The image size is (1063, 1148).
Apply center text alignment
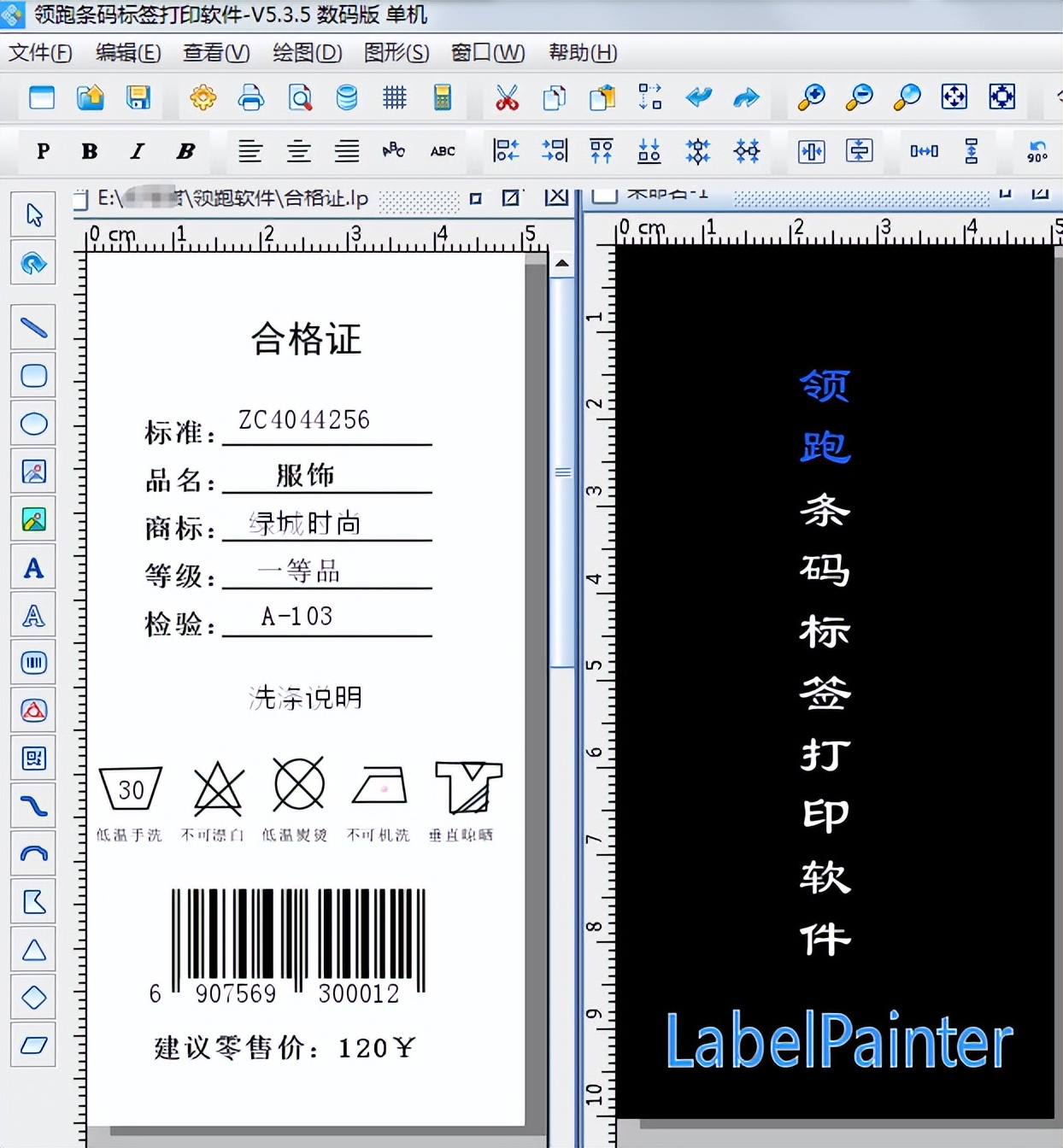[x=298, y=151]
